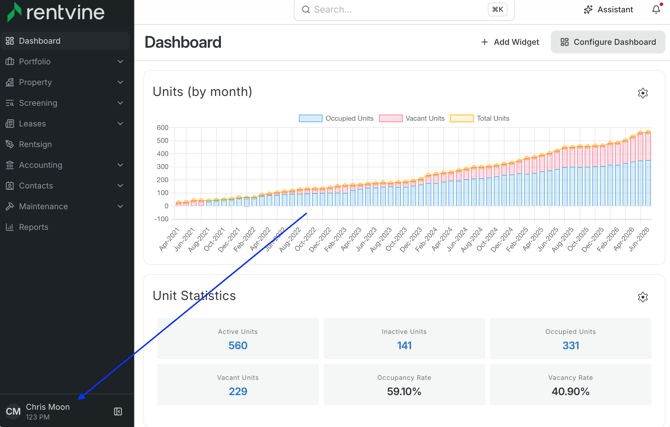Toggle Vacant Units legend series

(412, 118)
